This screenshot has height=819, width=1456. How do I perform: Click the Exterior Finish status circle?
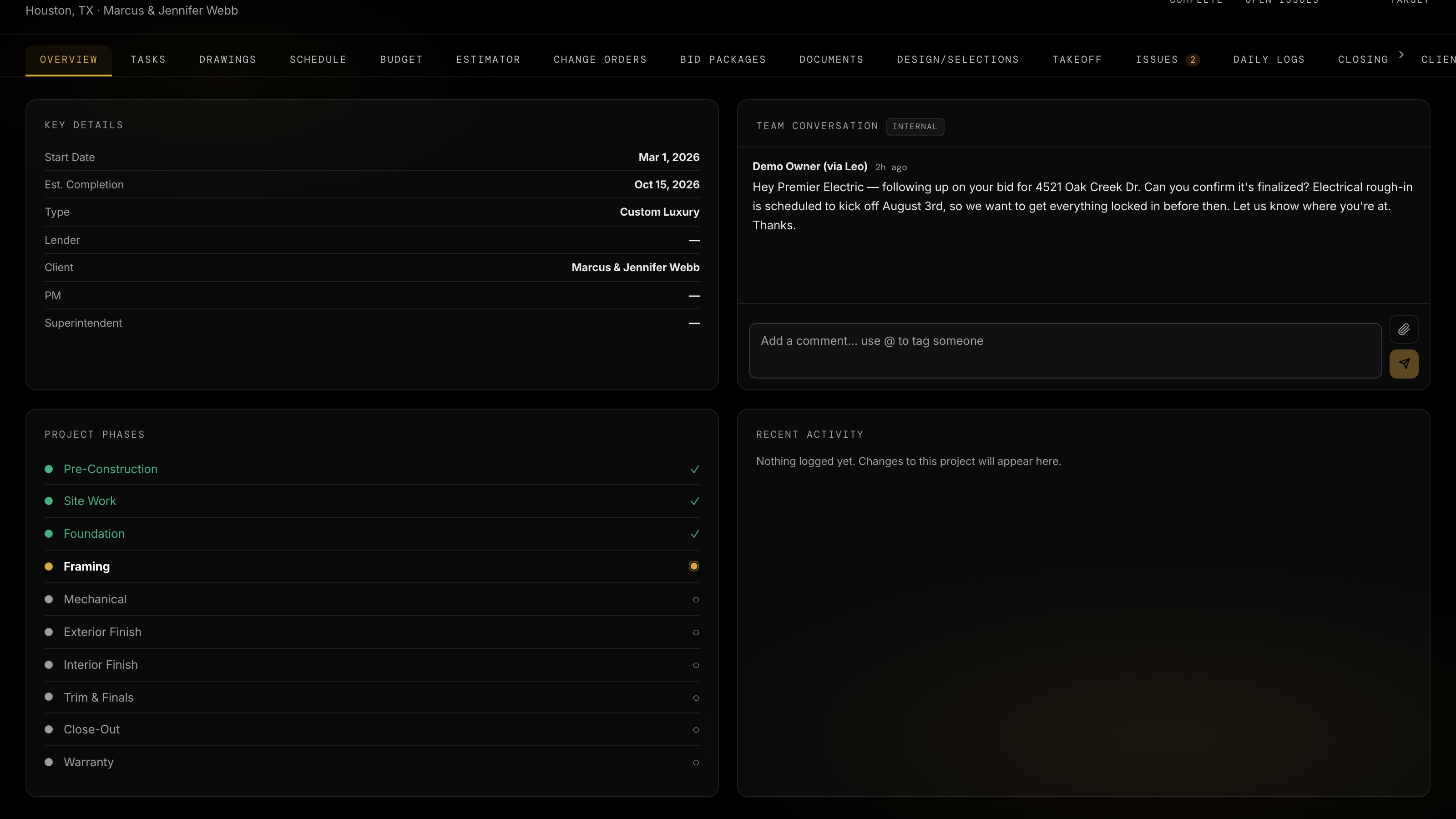tap(696, 632)
